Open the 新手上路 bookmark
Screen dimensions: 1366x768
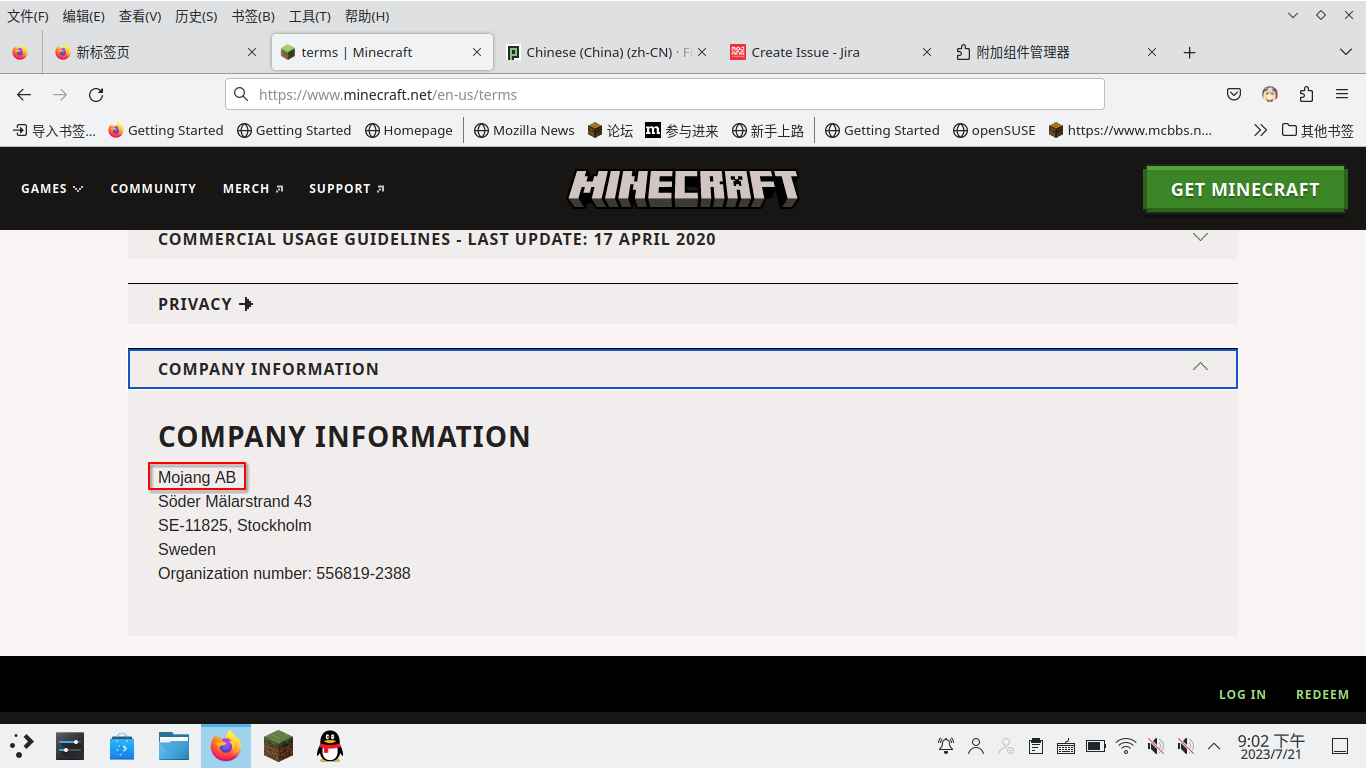tap(768, 130)
